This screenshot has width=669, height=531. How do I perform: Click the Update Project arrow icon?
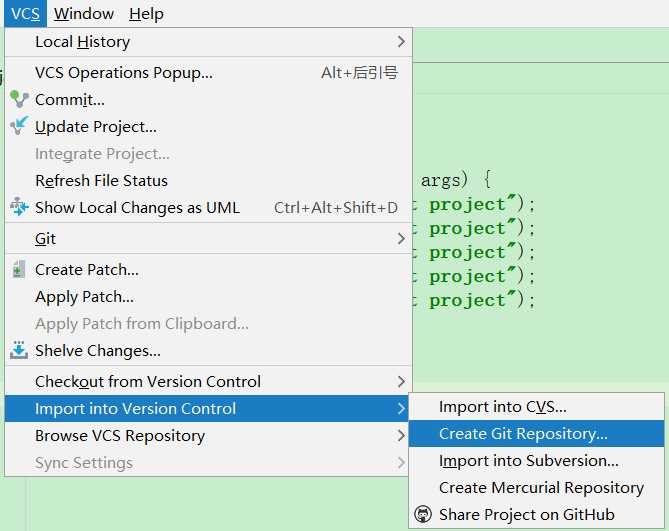point(19,126)
